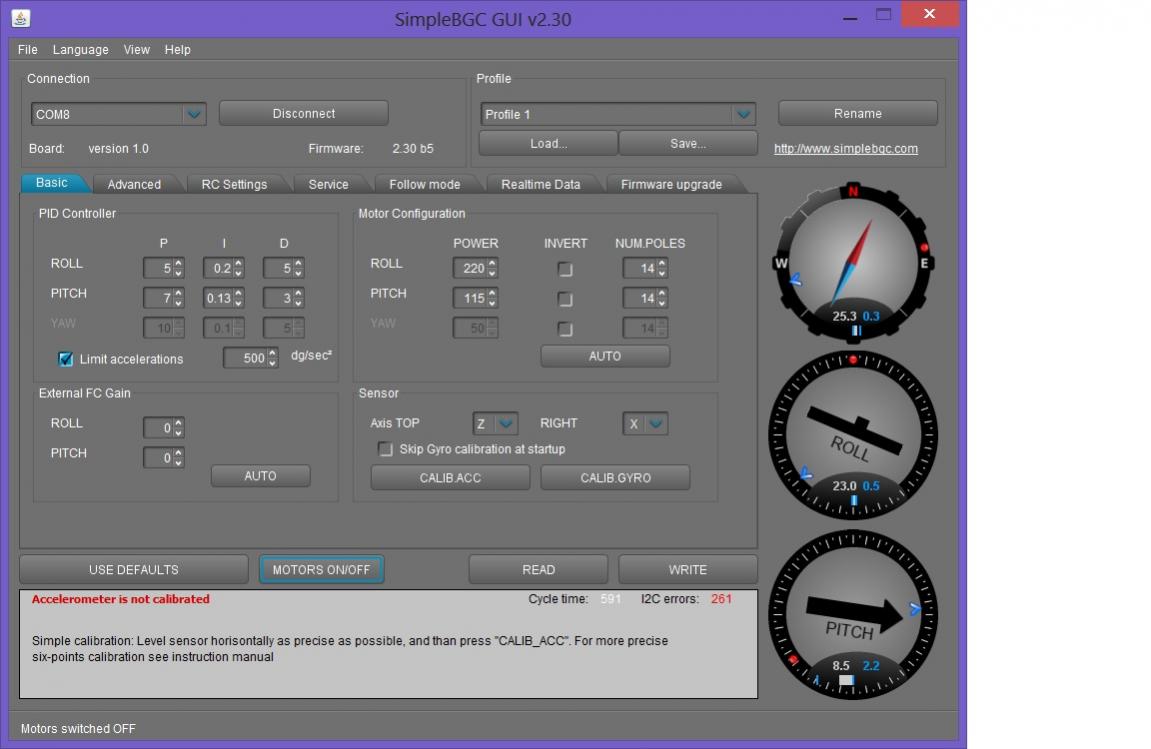The width and height of the screenshot is (1151, 749).
Task: Open the Firmware upgrade tab
Action: (671, 184)
